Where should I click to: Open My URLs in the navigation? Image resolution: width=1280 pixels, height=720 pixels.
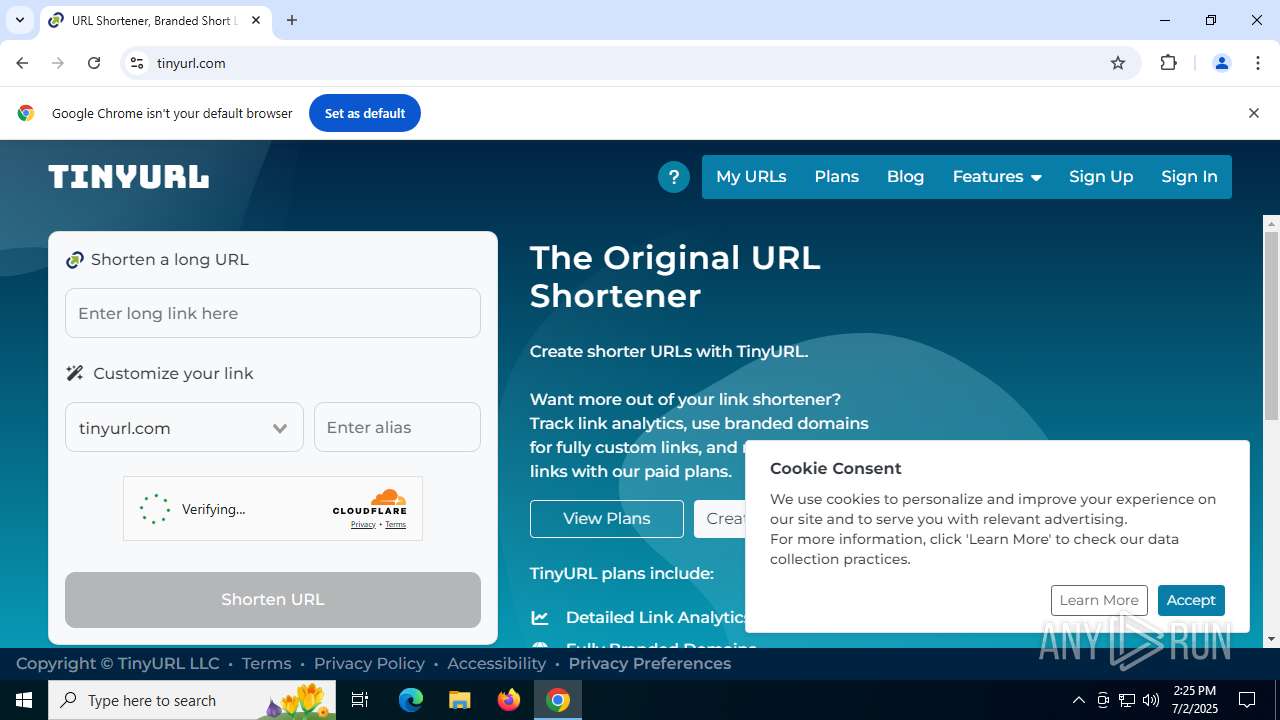[x=751, y=177]
